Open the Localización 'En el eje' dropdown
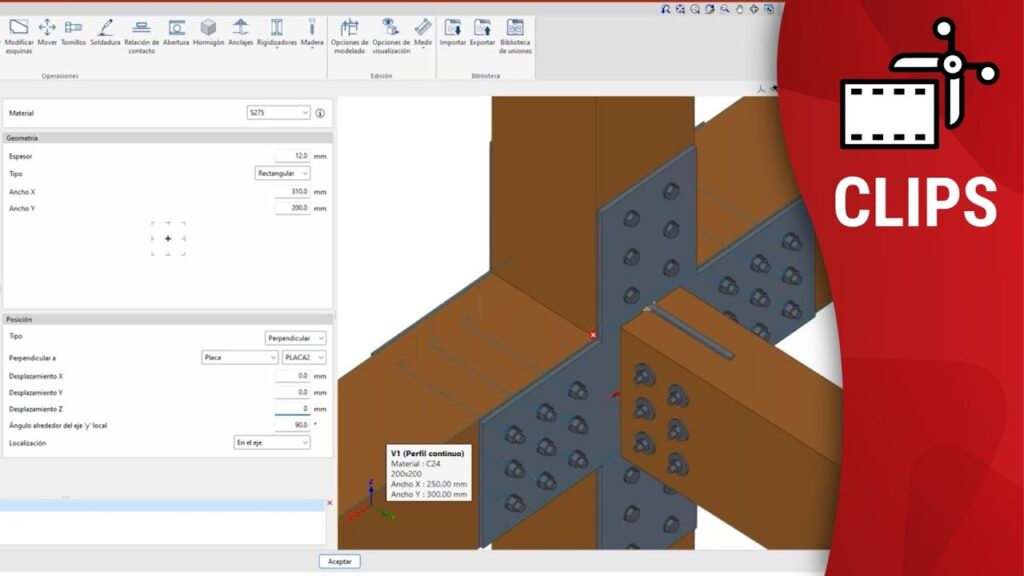Viewport: 1024px width, 576px height. (x=272, y=442)
